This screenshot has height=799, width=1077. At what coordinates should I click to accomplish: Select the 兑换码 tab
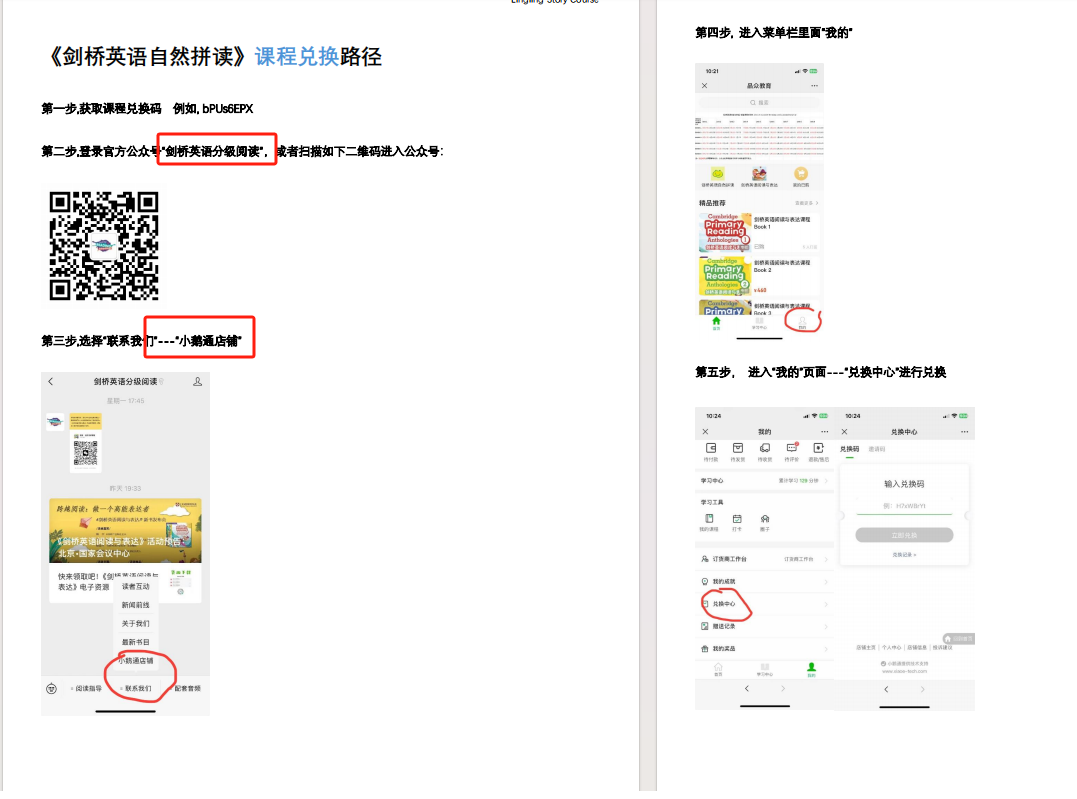(x=850, y=449)
